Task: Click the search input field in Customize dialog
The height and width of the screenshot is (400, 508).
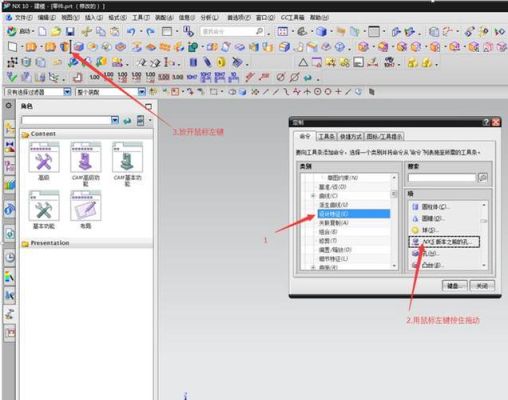Action: coord(442,178)
